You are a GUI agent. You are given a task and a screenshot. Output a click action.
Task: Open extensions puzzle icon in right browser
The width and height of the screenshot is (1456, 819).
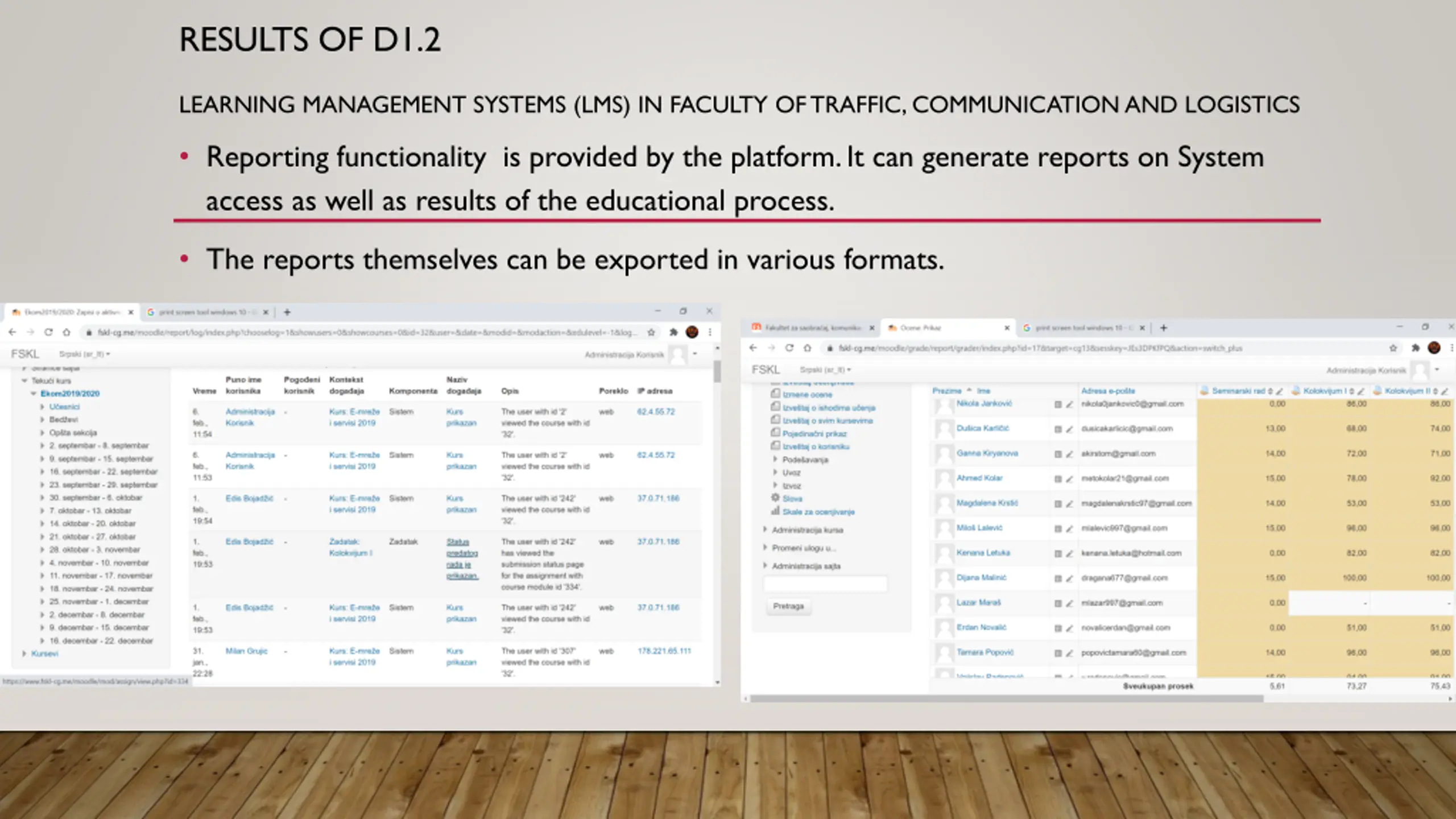[x=1416, y=348]
